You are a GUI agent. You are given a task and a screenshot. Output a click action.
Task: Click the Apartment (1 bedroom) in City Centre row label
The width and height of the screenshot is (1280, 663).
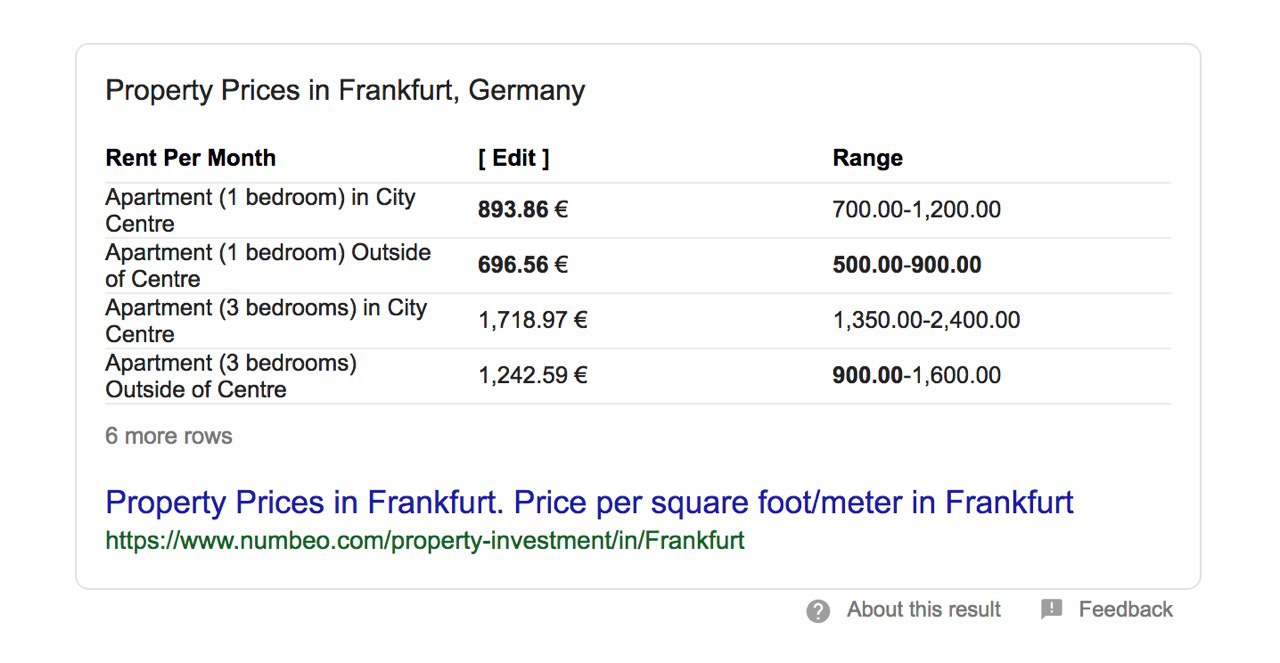click(x=260, y=210)
